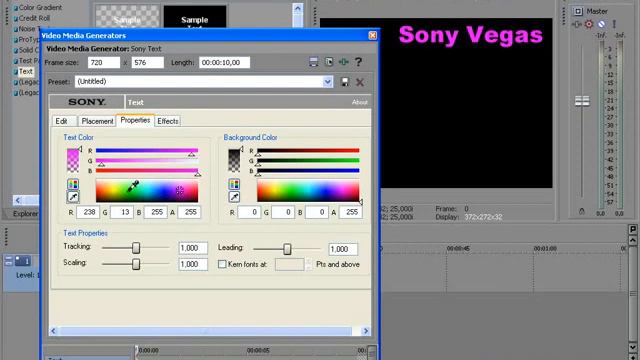Click the Replace Plug-In icon
Image resolution: width=640 pixels, height=360 pixels.
(x=329, y=62)
